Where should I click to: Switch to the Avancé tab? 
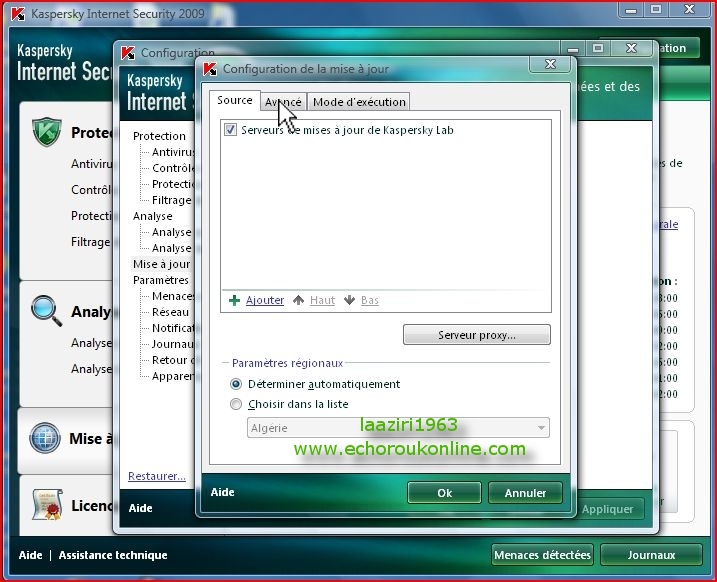coord(283,102)
